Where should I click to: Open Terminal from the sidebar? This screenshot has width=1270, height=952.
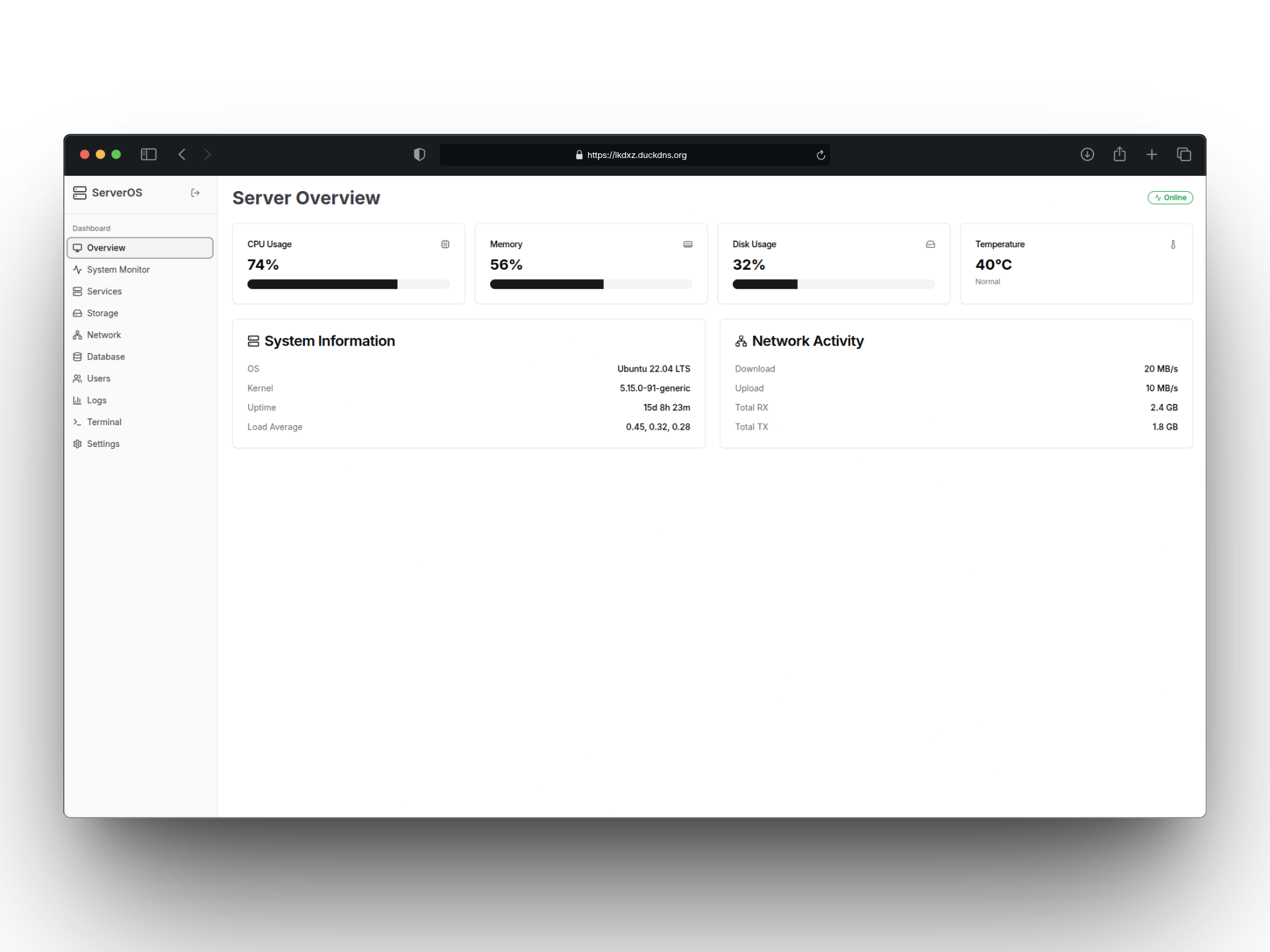(104, 422)
